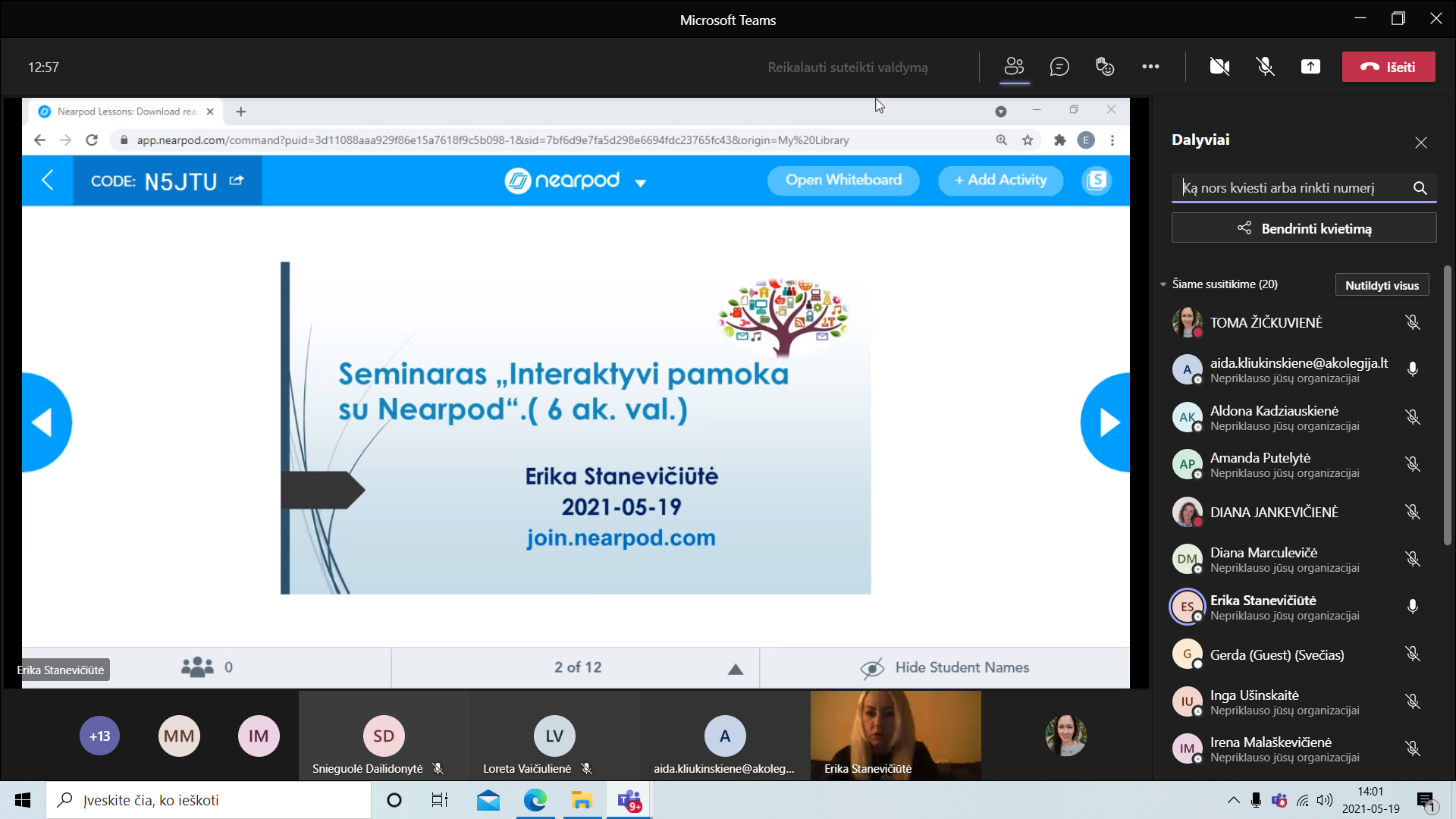
Task: Click Reikalauti suteikti valdymą
Action: point(848,67)
